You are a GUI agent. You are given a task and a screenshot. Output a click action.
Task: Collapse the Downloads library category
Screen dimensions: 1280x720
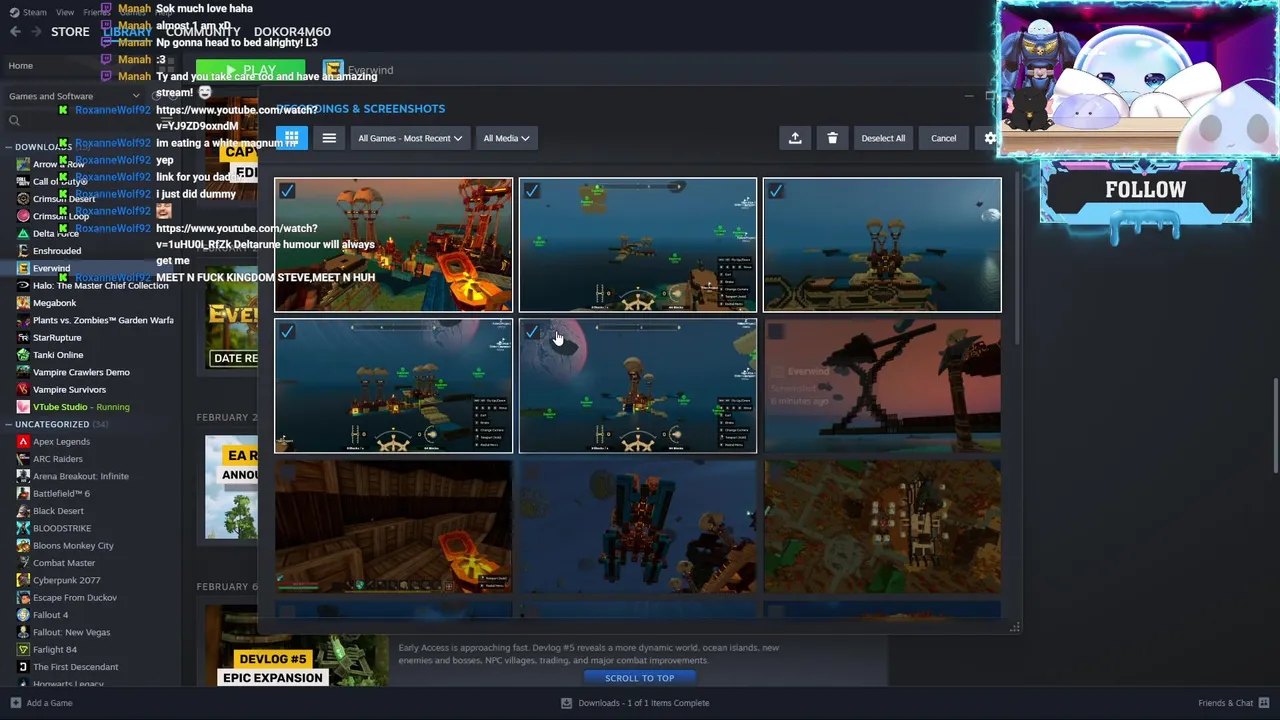point(9,147)
